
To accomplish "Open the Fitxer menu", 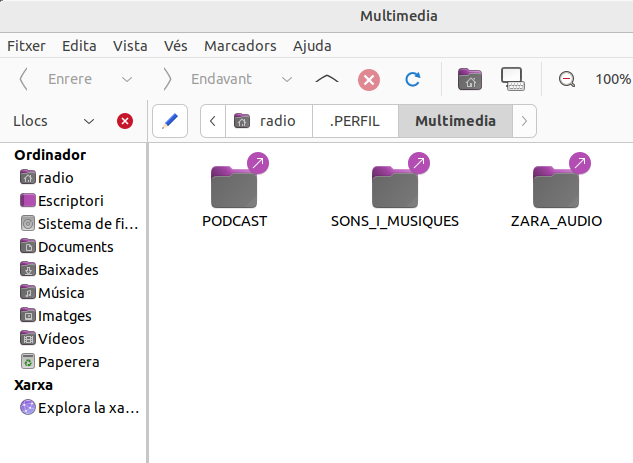I will click(x=26, y=46).
